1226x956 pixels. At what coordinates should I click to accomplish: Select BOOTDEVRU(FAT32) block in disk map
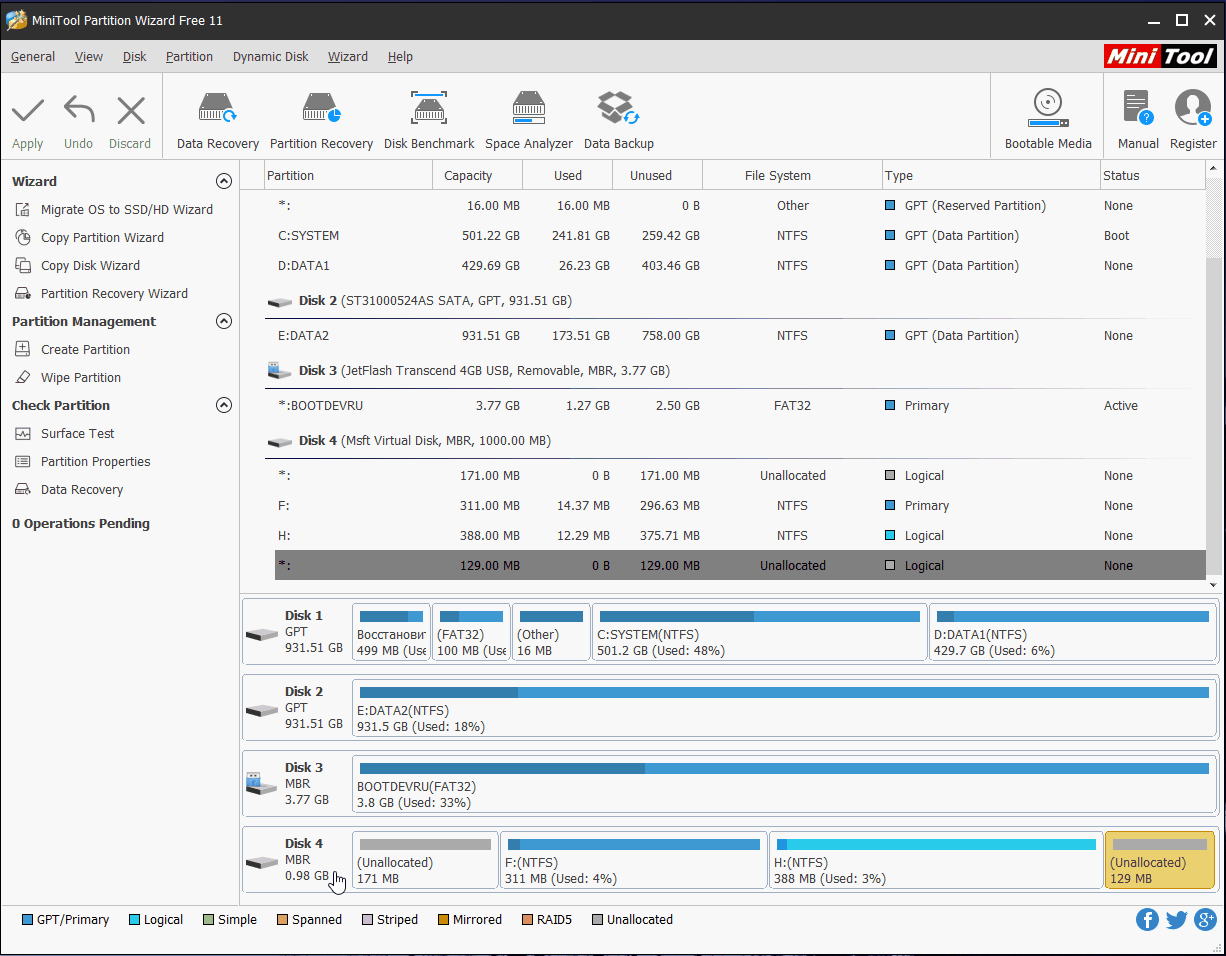pos(784,784)
